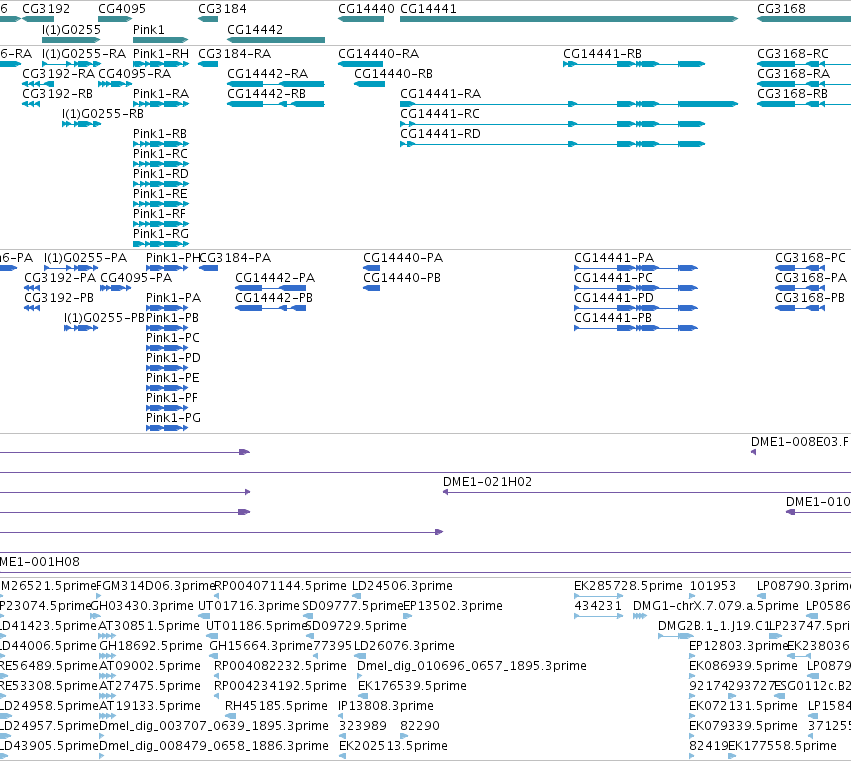Viewport: 851px width, 761px height.
Task: Select the EP13502.3prime EST label
Action: (x=453, y=606)
